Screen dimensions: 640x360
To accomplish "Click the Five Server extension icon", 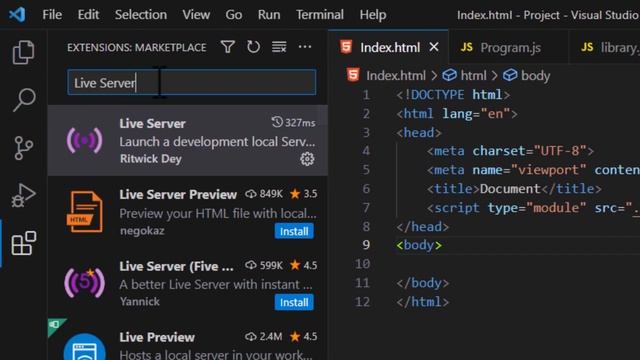I will click(84, 282).
